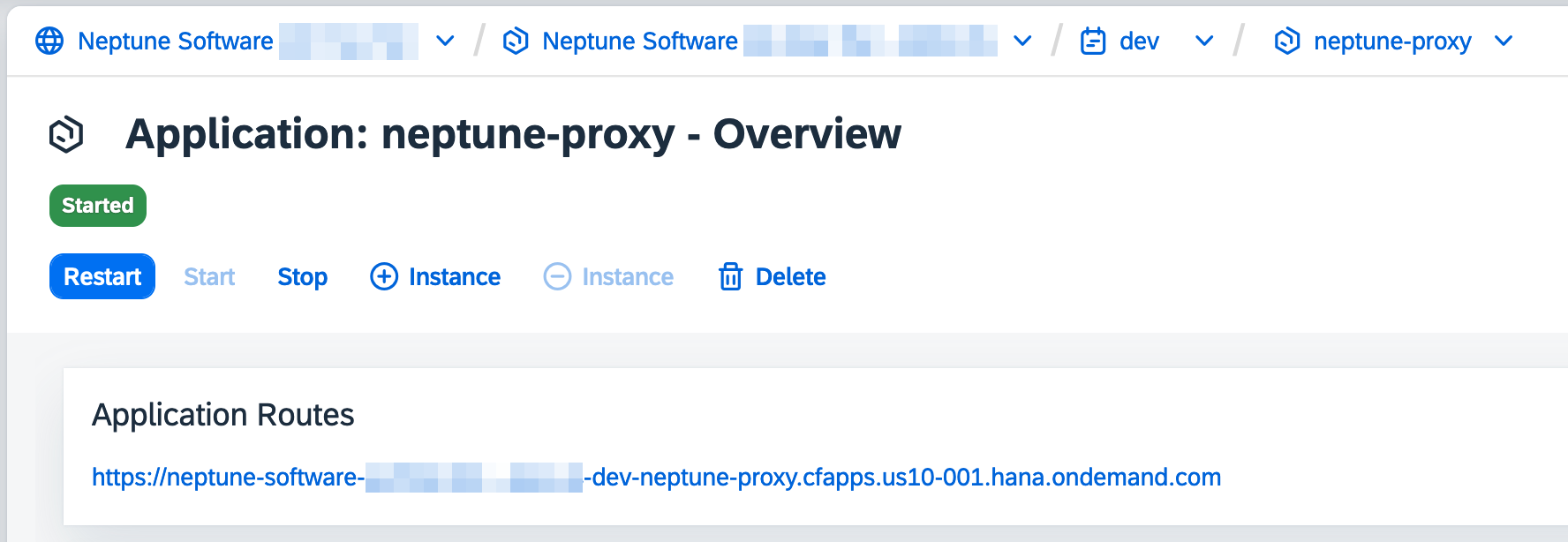1568x542 pixels.
Task: Open the neptune-proxy application route URL
Action: click(x=657, y=477)
